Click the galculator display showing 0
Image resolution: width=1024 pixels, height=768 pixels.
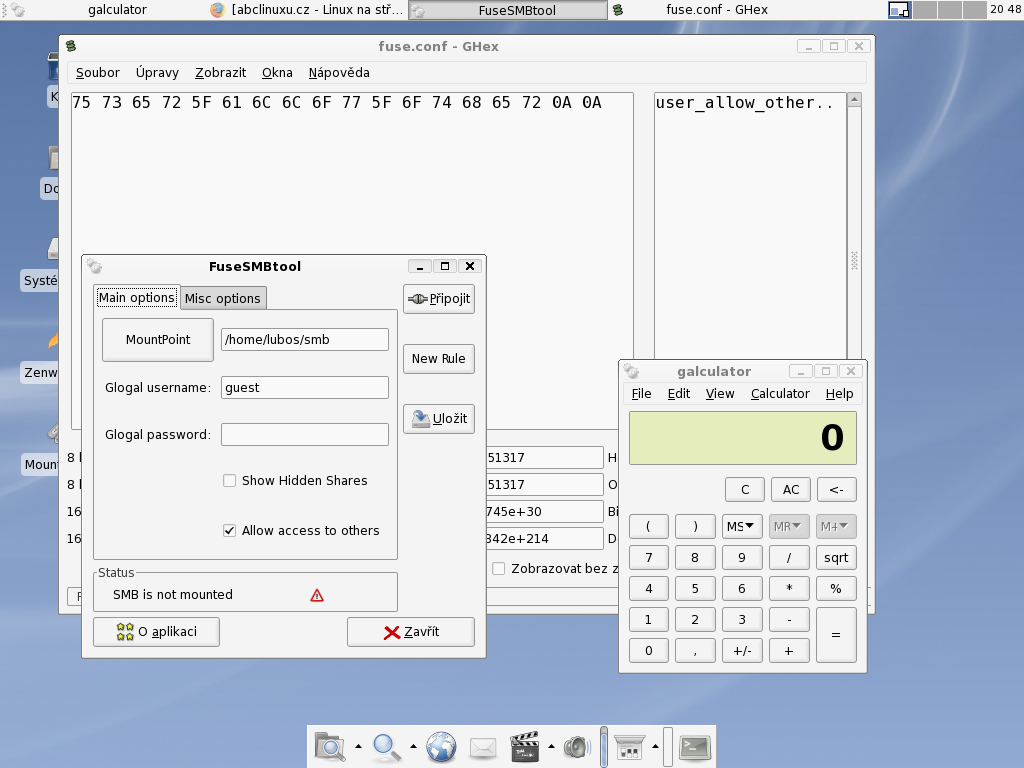point(743,438)
